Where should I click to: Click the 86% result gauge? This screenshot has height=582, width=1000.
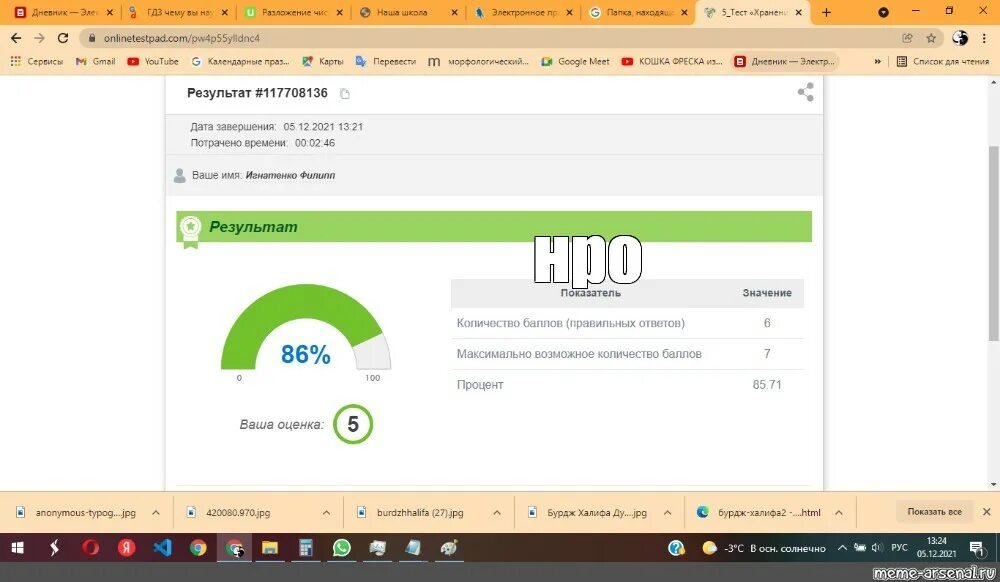305,327
